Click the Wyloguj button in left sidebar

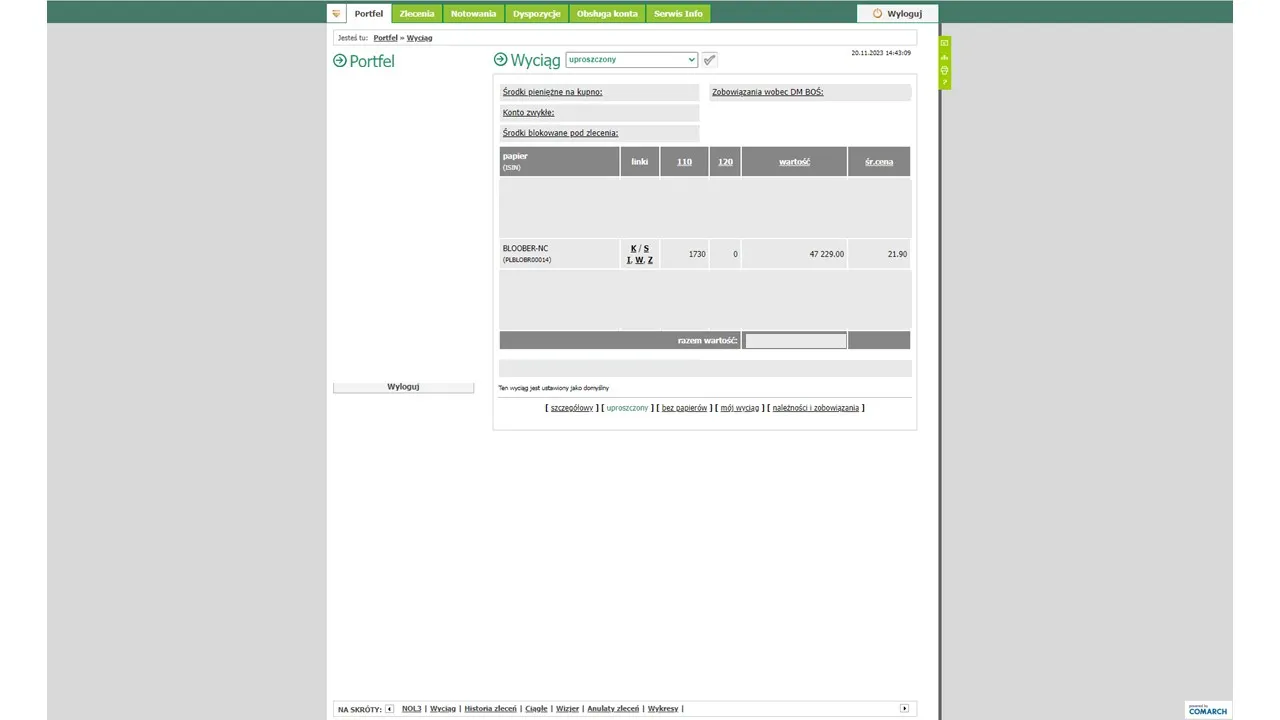(x=403, y=387)
